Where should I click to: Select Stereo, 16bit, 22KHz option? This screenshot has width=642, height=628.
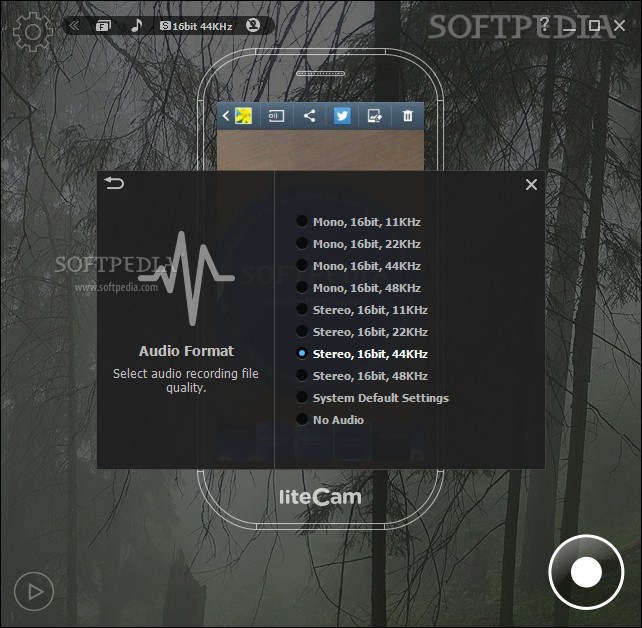pos(362,332)
